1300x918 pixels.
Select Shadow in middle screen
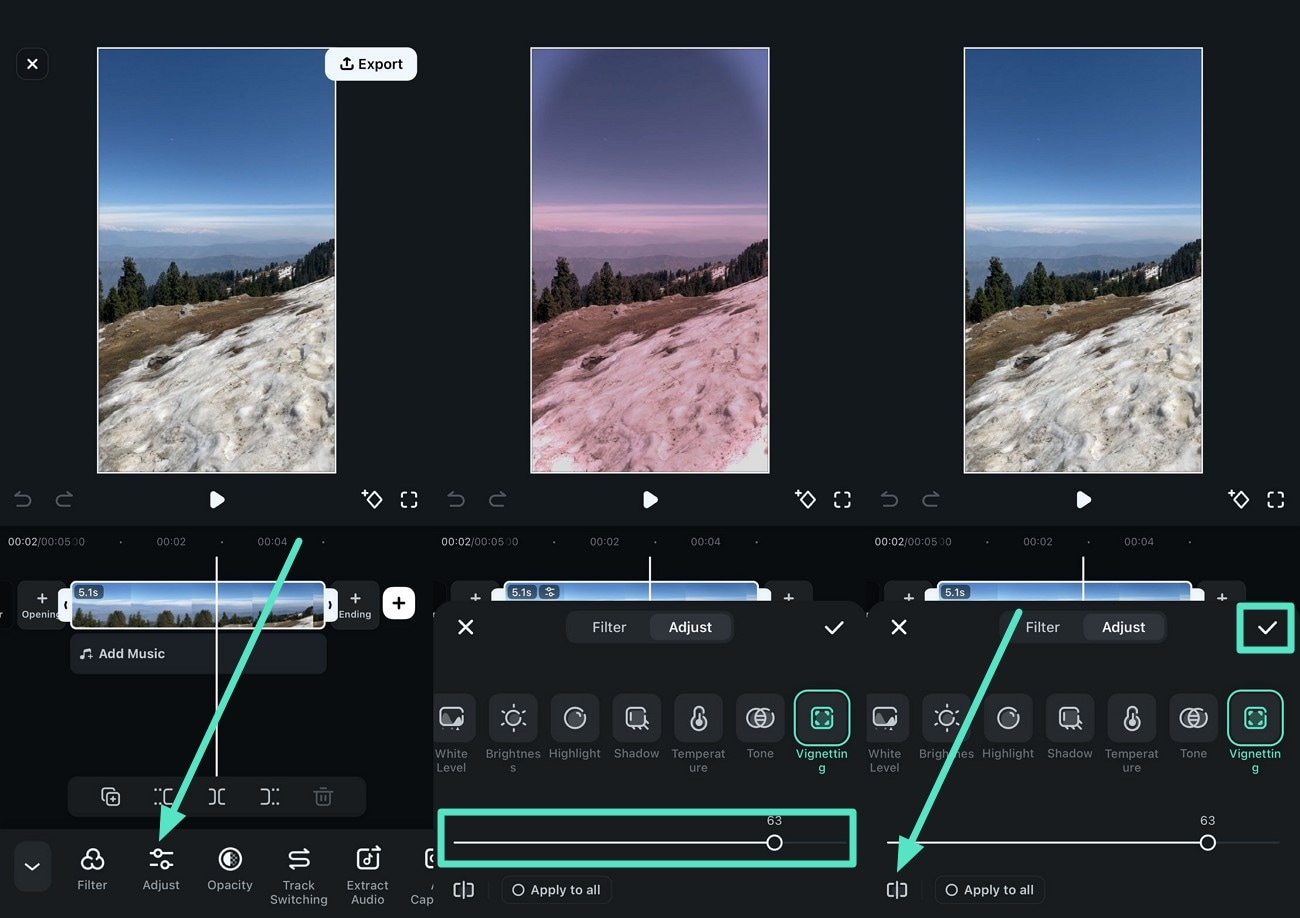[x=637, y=727]
